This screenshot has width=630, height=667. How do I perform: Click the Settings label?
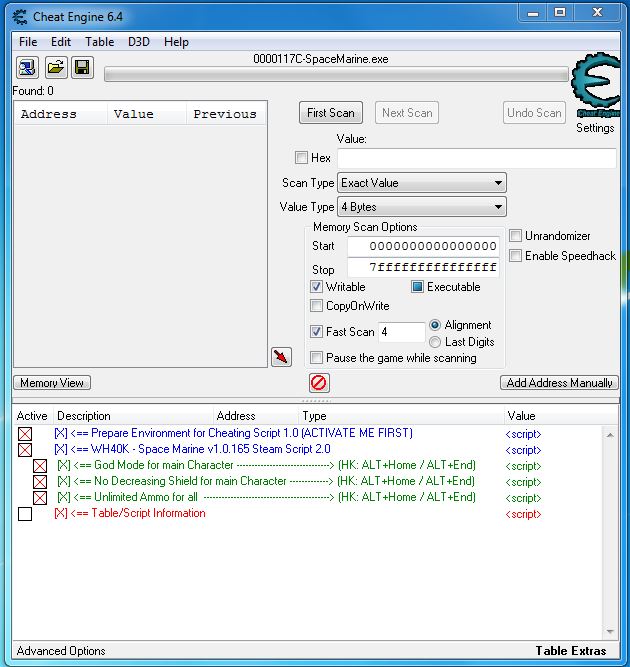click(595, 128)
